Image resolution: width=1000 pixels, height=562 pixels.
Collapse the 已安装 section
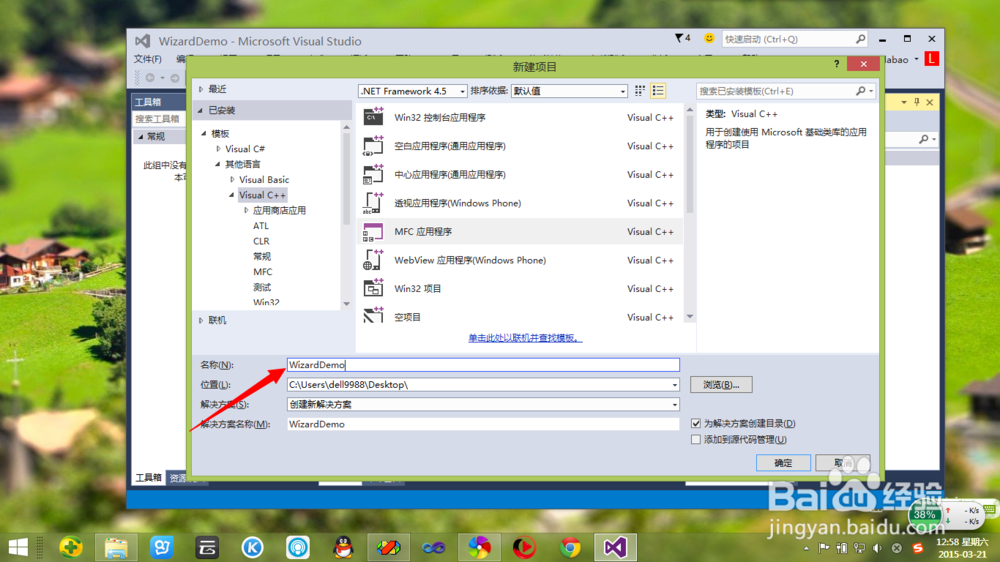201,110
